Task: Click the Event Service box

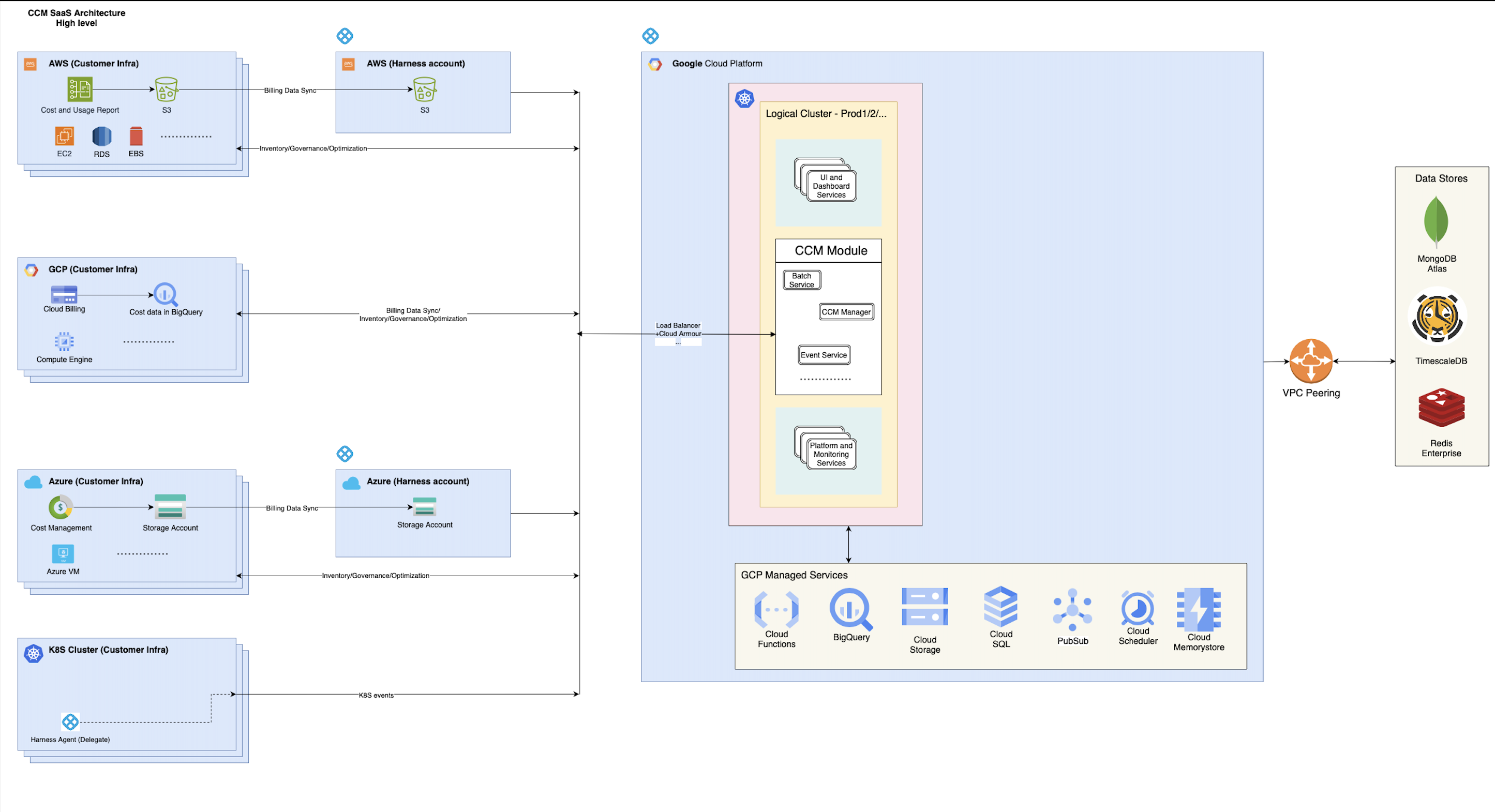Action: pos(824,355)
